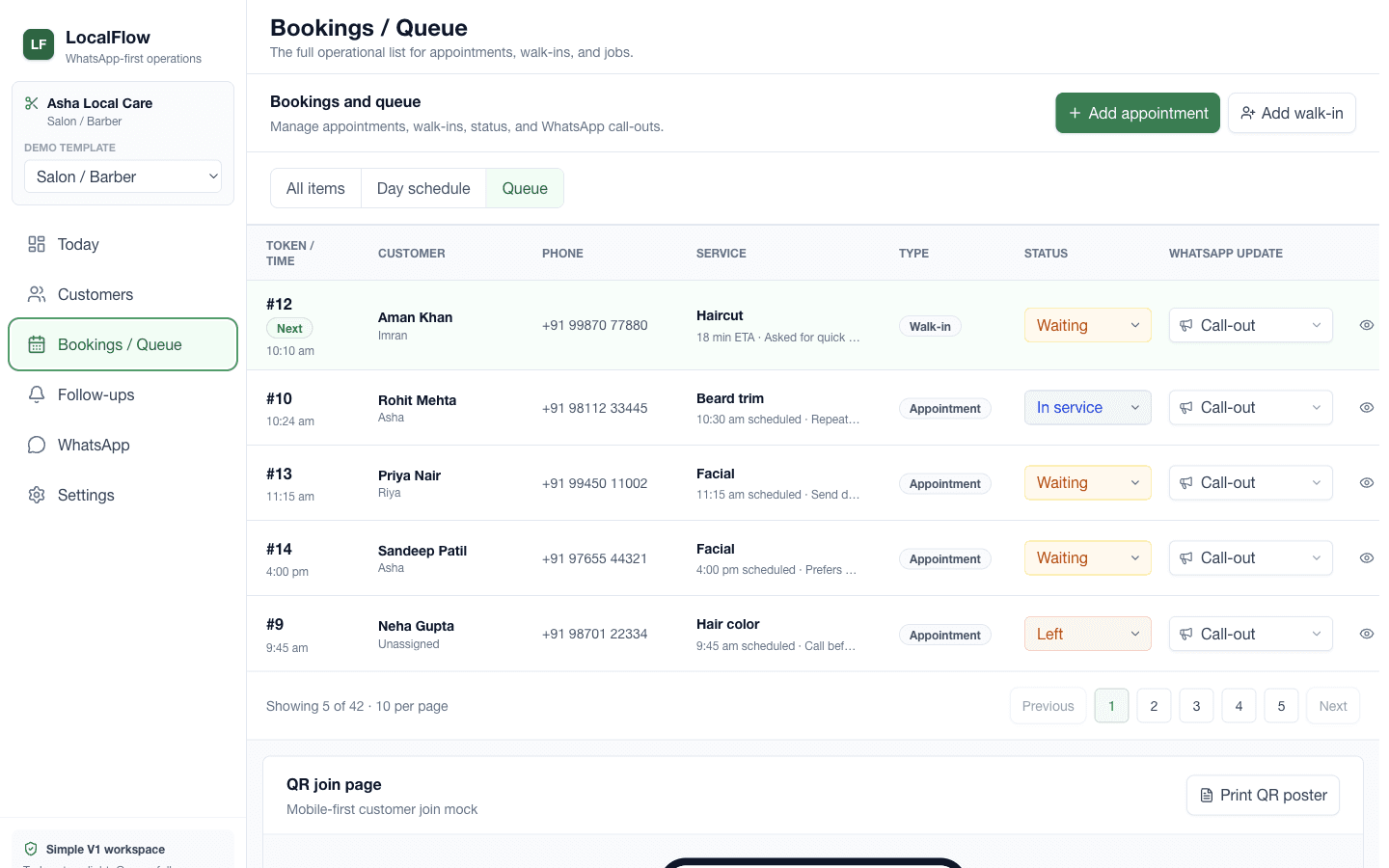Click the STATUS column header
Screen dimensions: 1389x868
tap(1046, 254)
